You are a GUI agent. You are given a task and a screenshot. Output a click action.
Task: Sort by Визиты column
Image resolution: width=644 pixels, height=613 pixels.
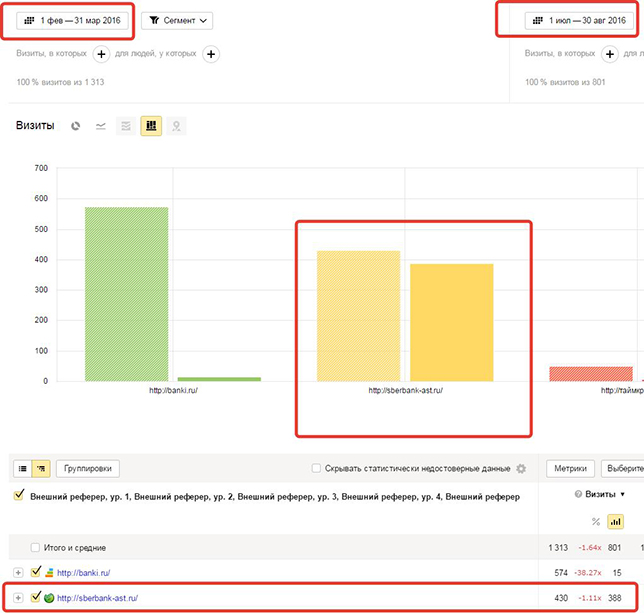click(600, 494)
